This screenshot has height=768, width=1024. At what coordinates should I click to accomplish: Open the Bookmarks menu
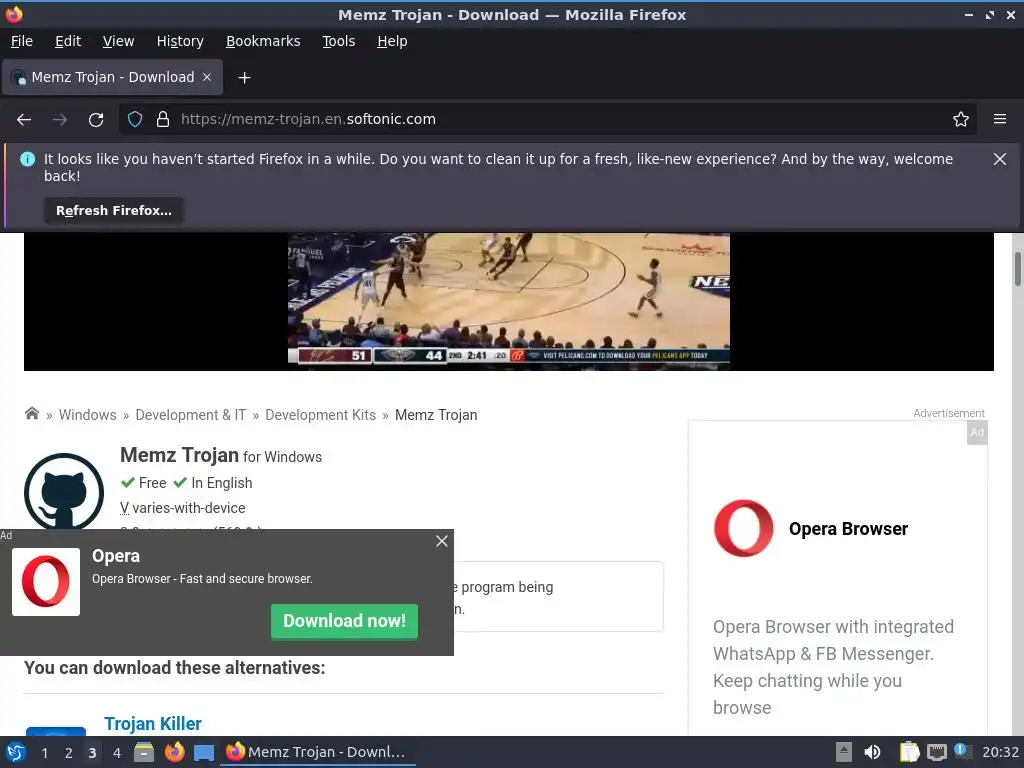tap(263, 41)
